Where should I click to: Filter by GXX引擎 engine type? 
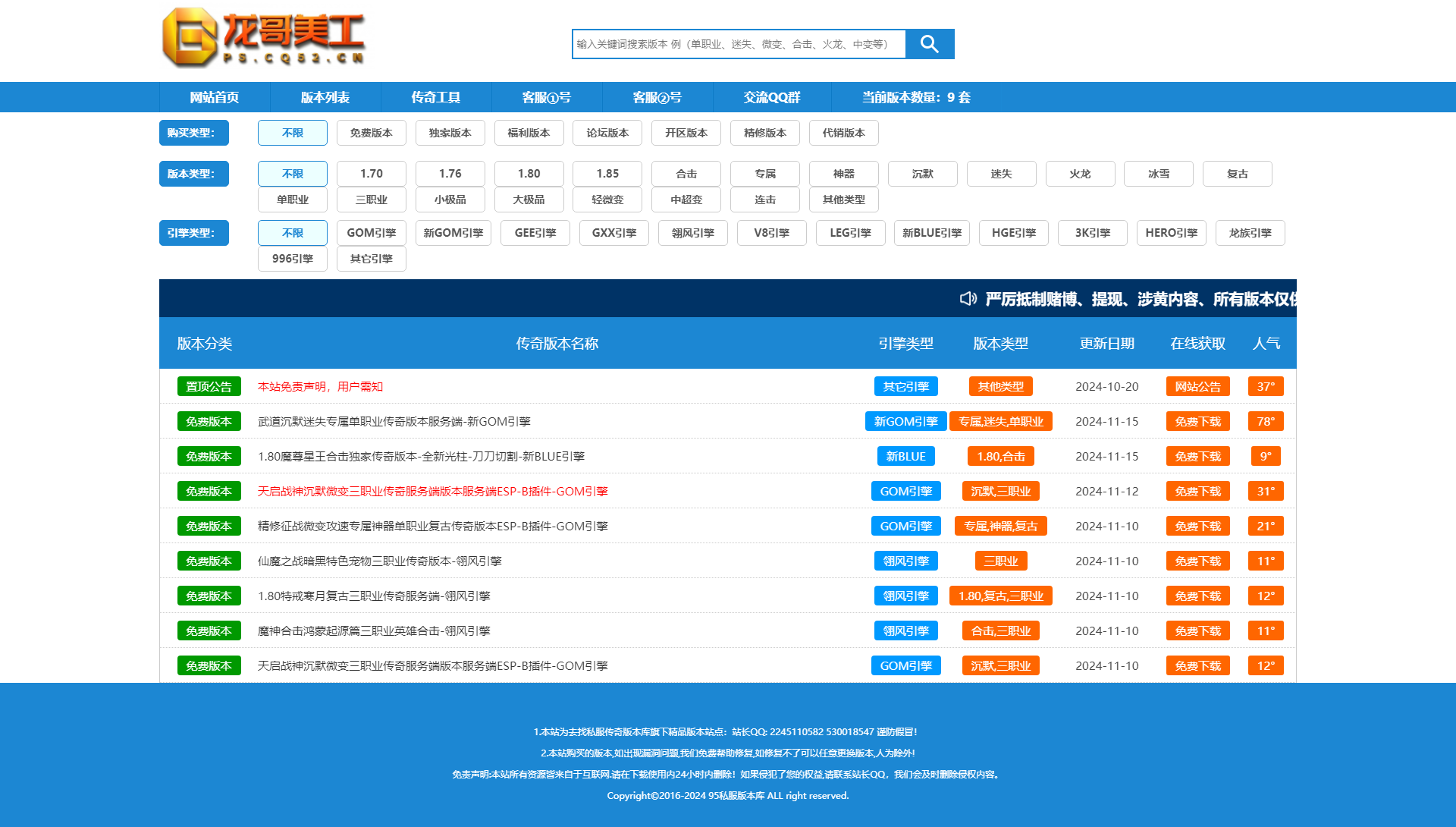(614, 233)
